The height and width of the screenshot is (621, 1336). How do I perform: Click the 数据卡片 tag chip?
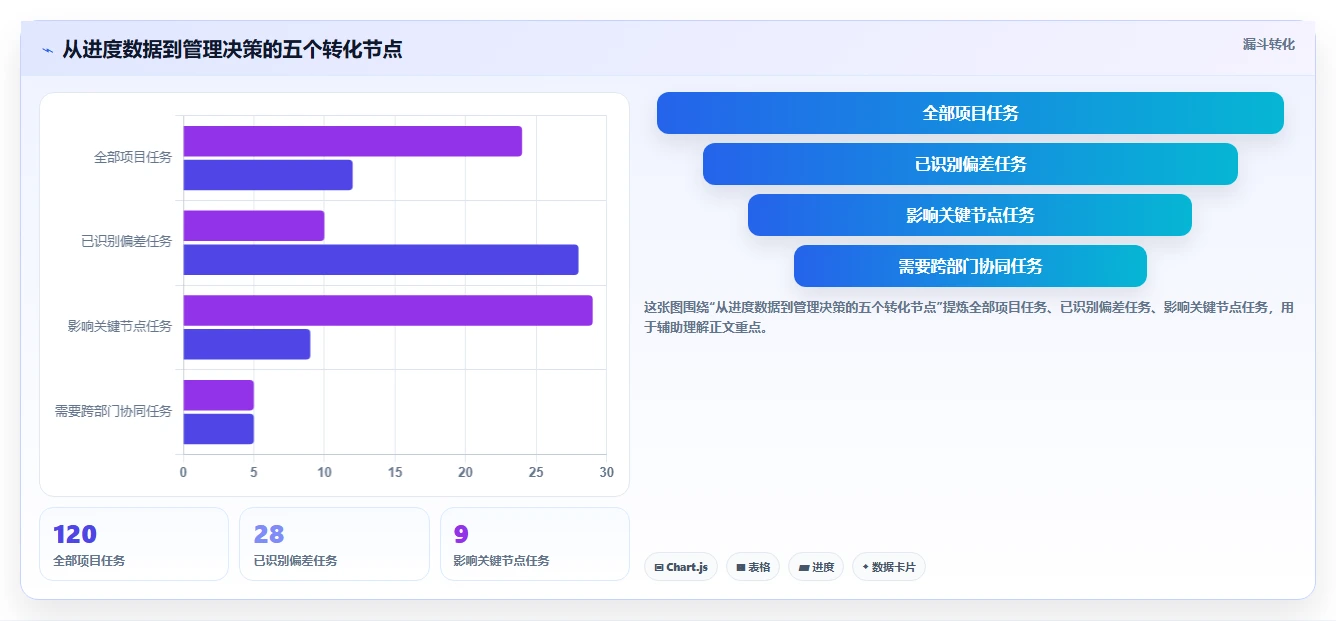pos(889,567)
